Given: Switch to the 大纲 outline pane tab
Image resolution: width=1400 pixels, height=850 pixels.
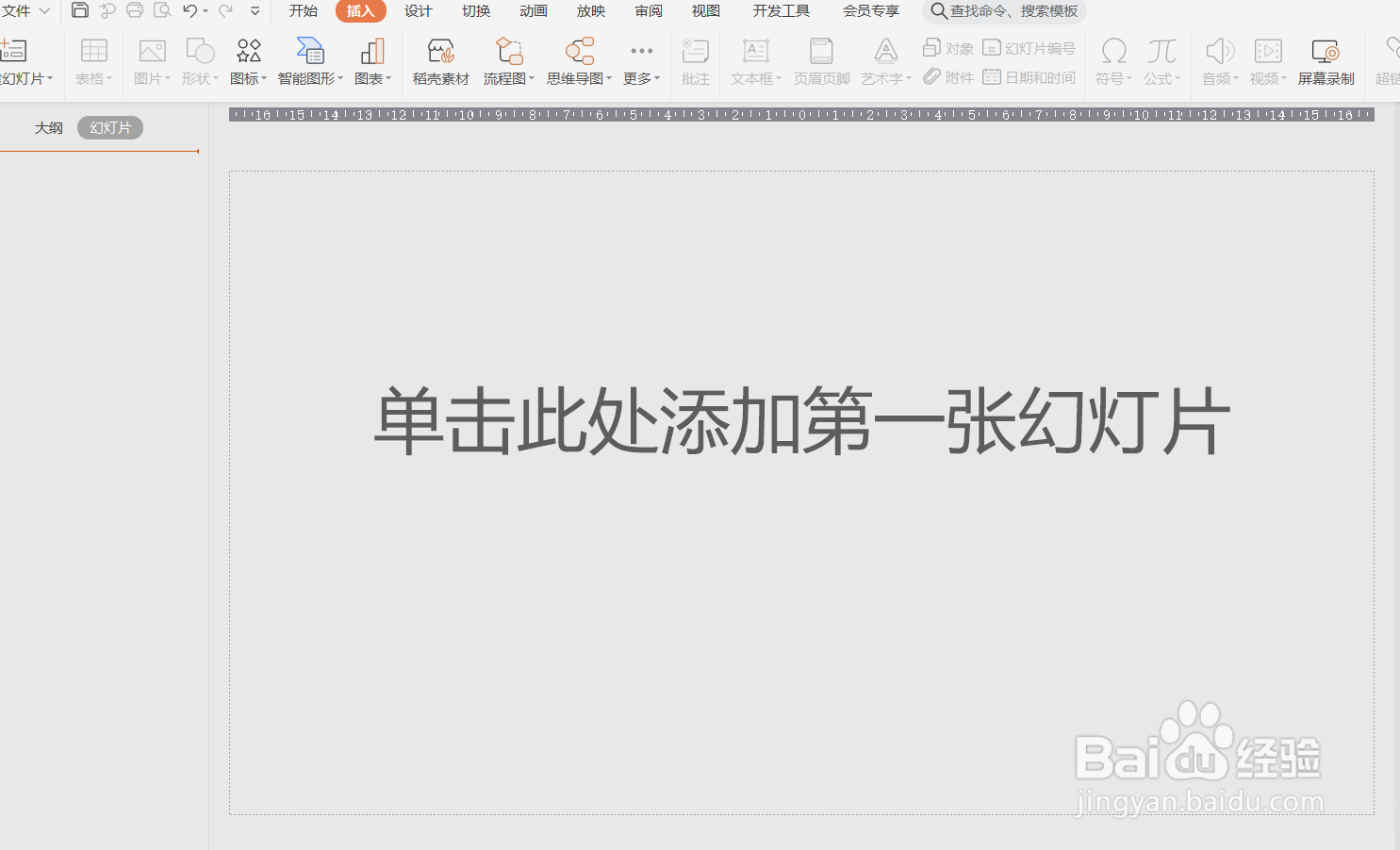Looking at the screenshot, I should point(49,128).
